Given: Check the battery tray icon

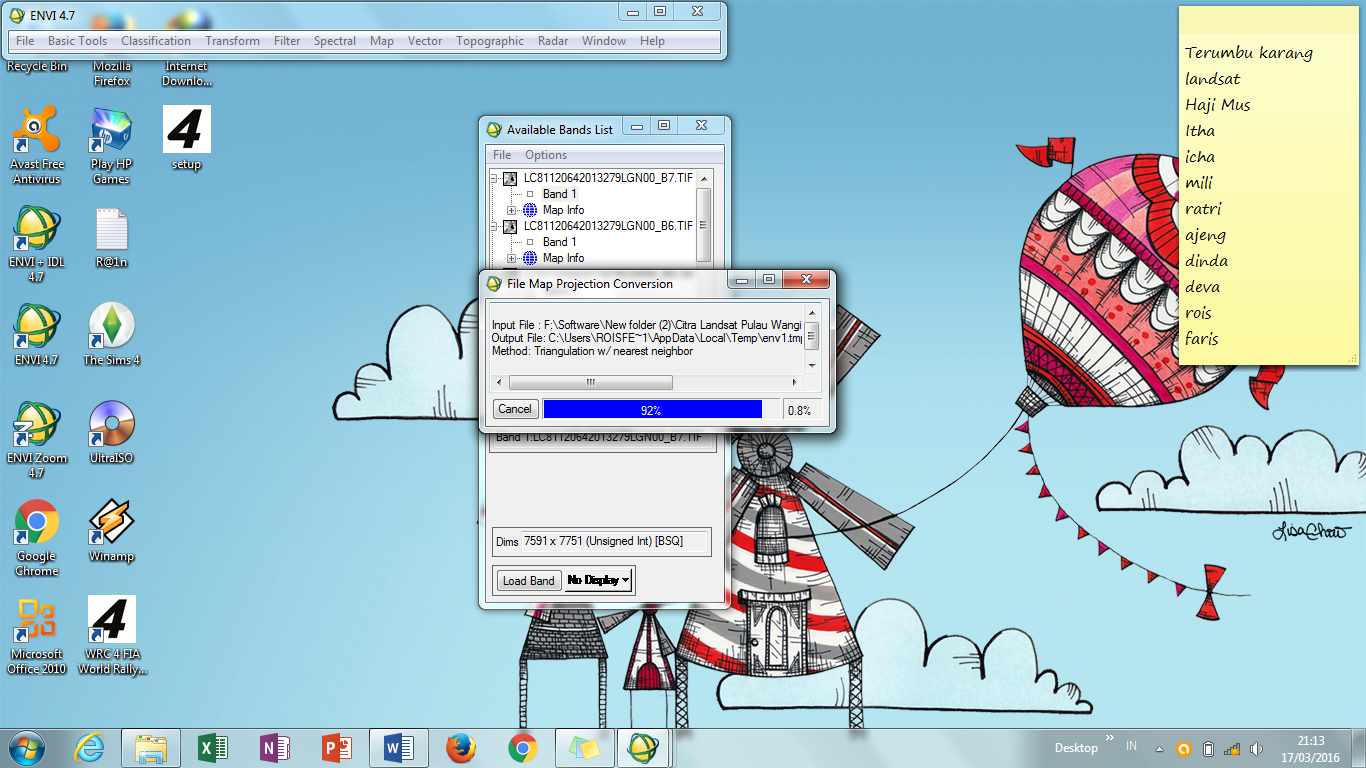Looking at the screenshot, I should click(1208, 749).
